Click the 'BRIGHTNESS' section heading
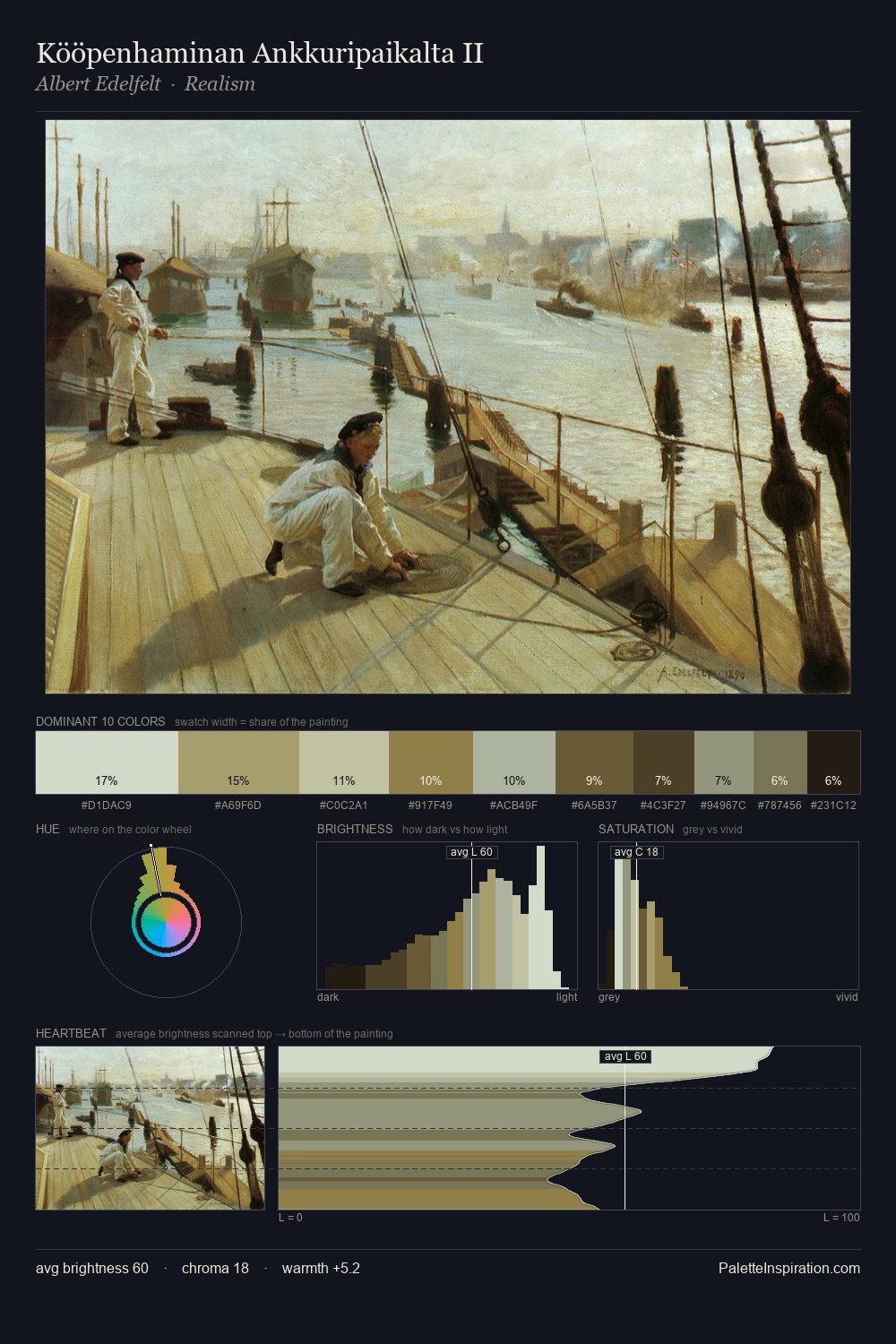Viewport: 896px width, 1344px height. [355, 829]
